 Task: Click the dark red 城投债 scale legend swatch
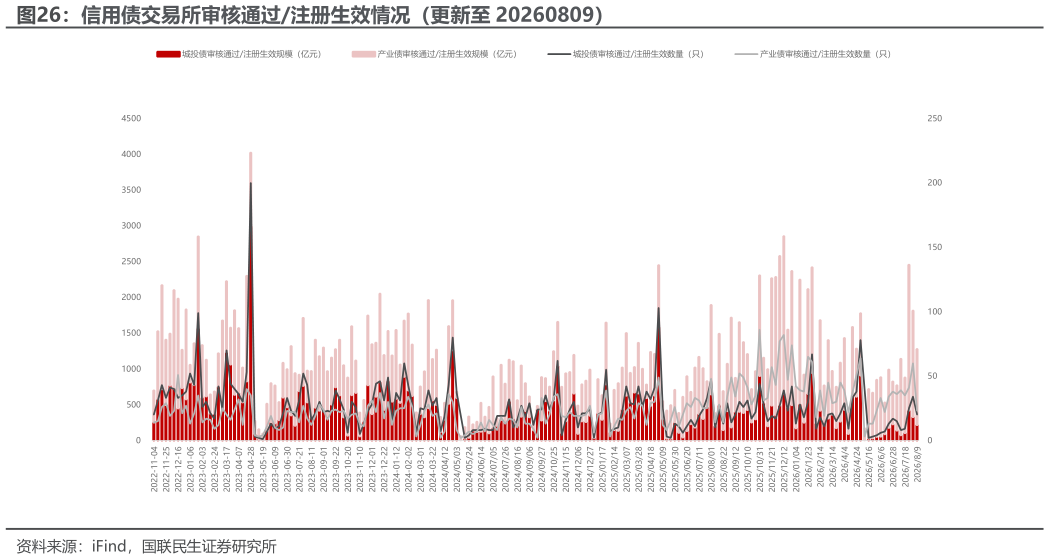click(x=168, y=54)
